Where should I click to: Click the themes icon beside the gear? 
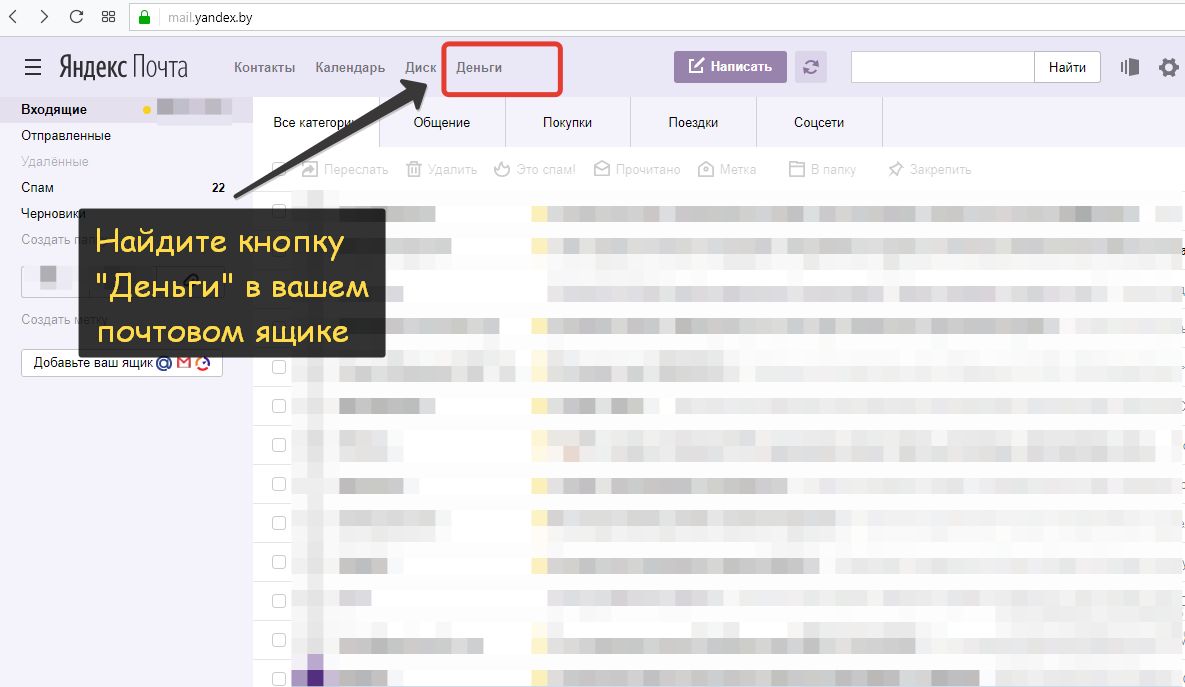1130,67
